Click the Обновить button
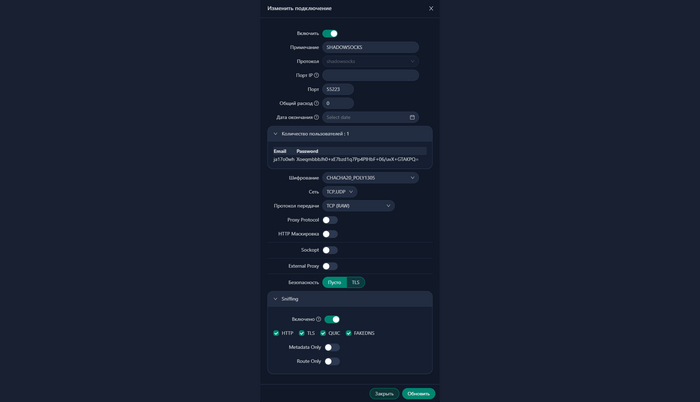Screen dimensions: 700x402 click(x=418, y=394)
